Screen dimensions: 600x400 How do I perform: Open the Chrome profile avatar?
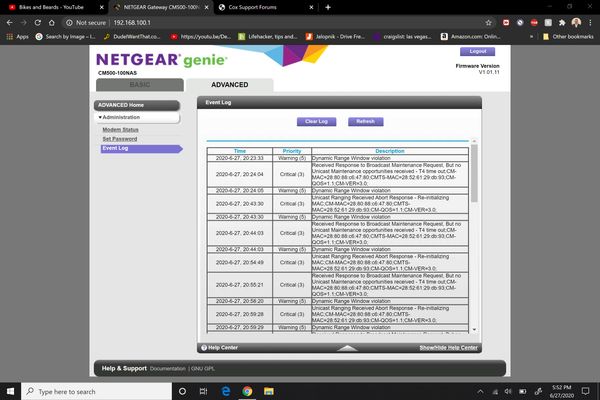click(576, 23)
